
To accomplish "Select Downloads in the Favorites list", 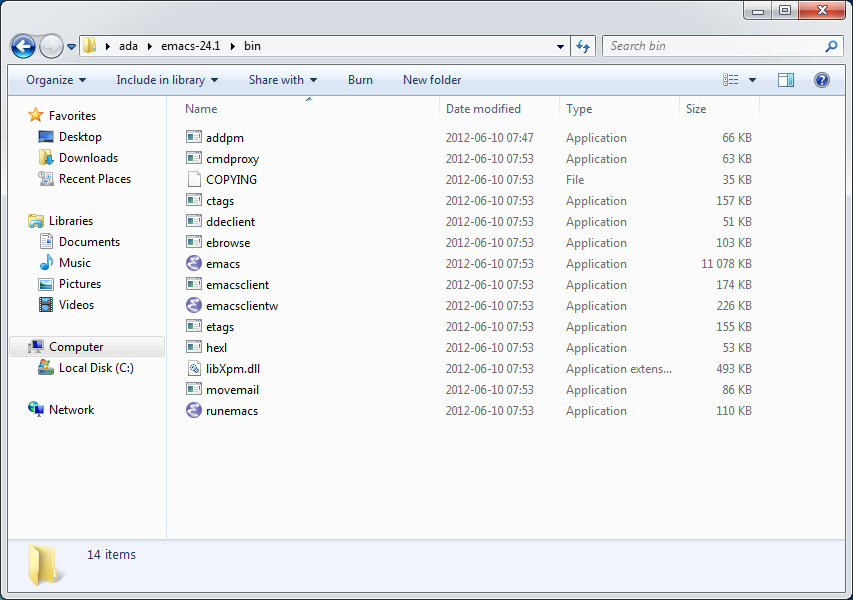I will (x=88, y=158).
